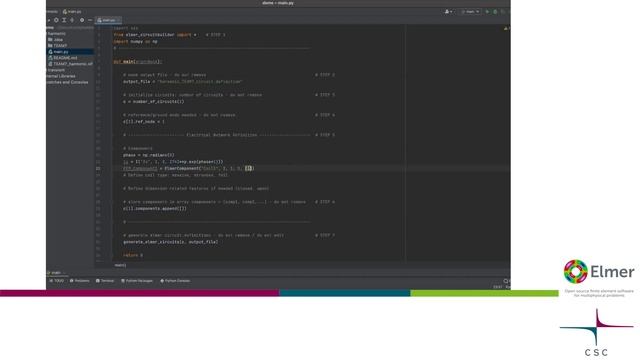Image resolution: width=640 pixels, height=360 pixels.
Task: Click the generate_elmer_circuits call line
Action: tap(171, 242)
